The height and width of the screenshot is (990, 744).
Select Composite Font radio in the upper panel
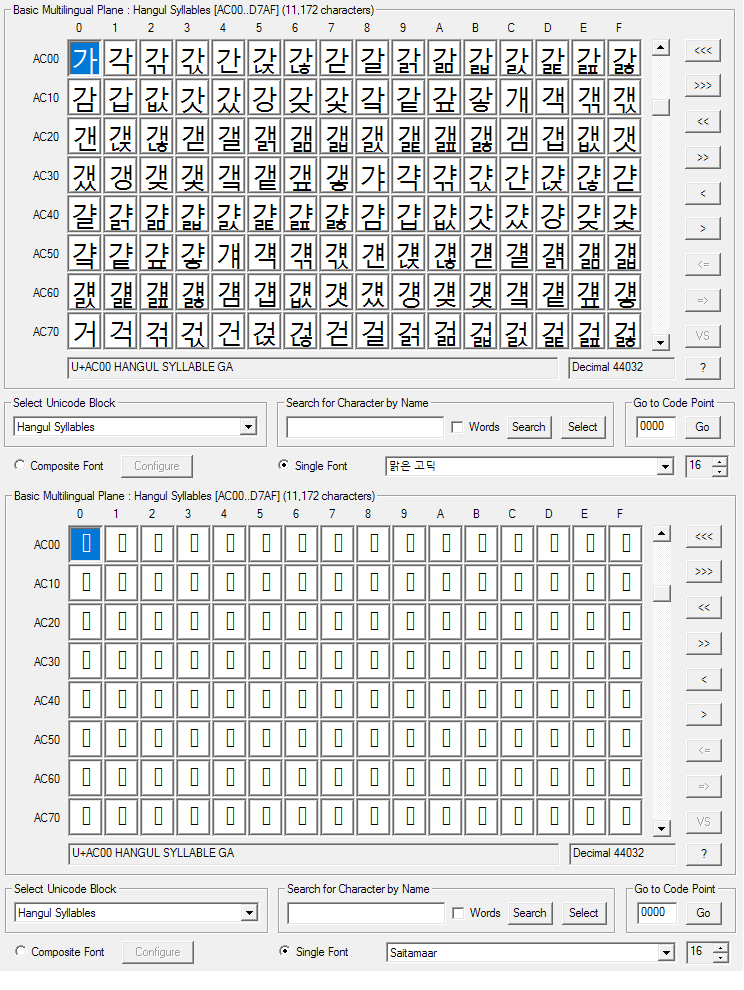20,466
